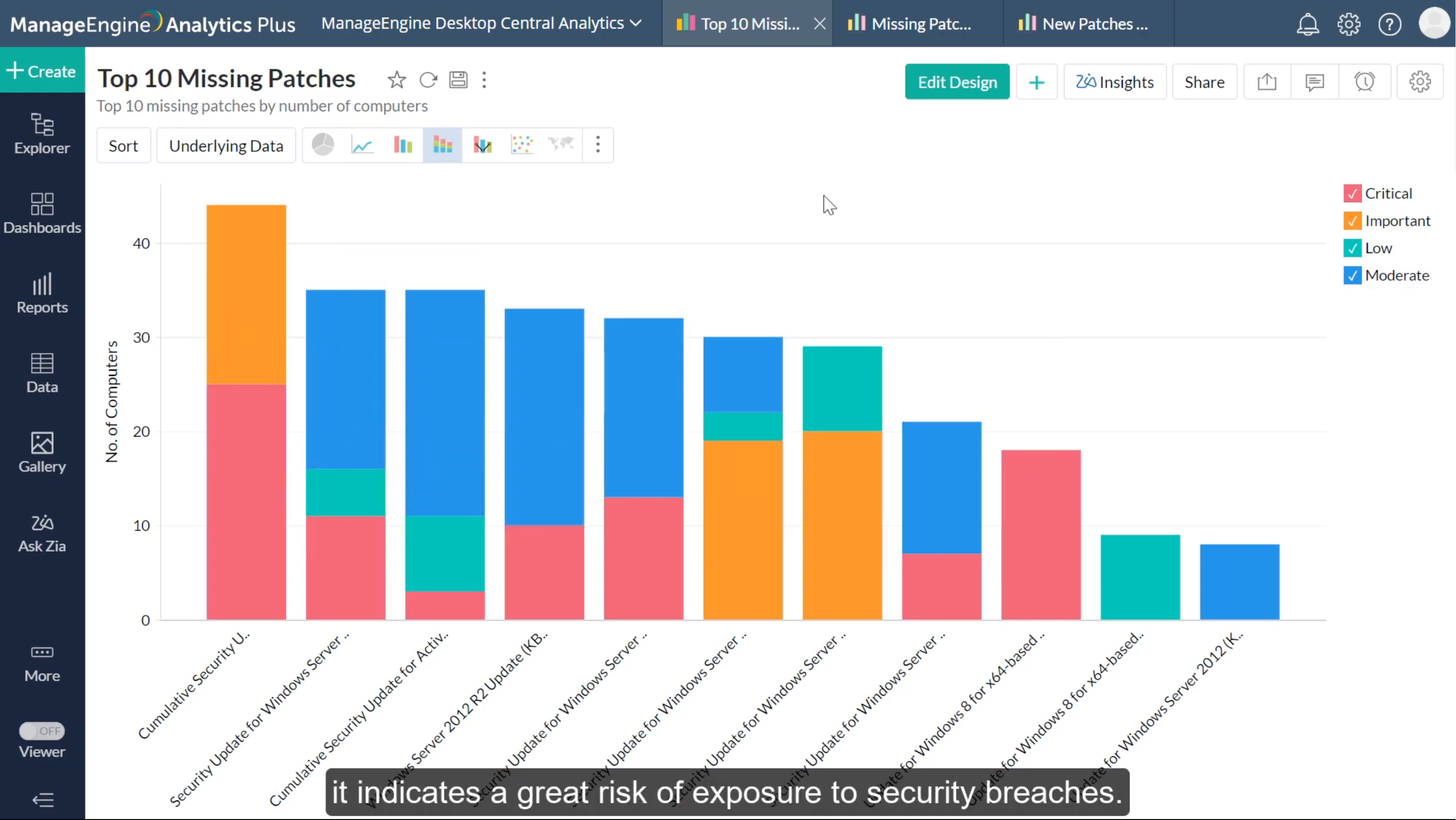The image size is (1456, 820).
Task: Switch to line chart type
Action: point(362,145)
